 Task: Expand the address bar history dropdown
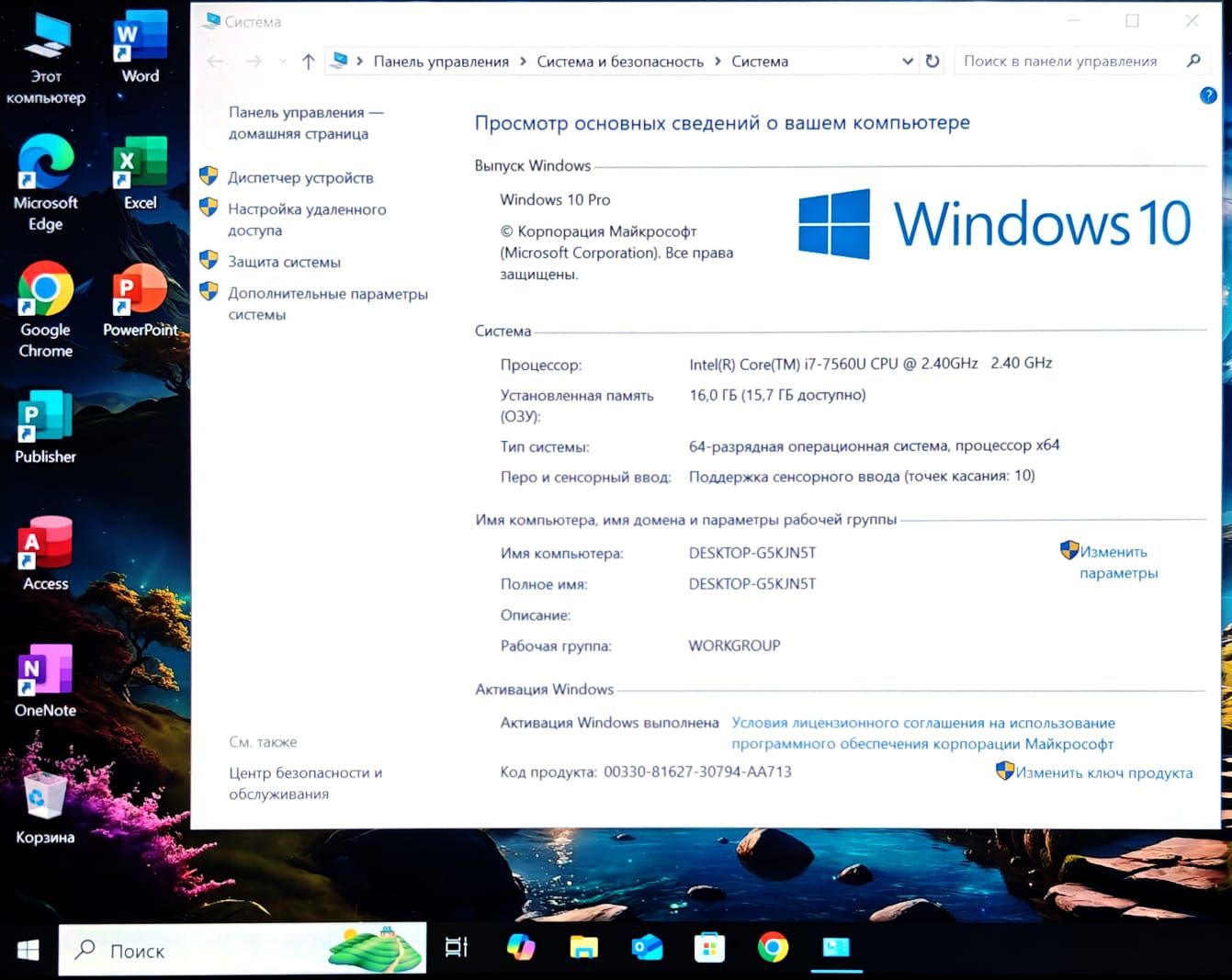click(908, 62)
